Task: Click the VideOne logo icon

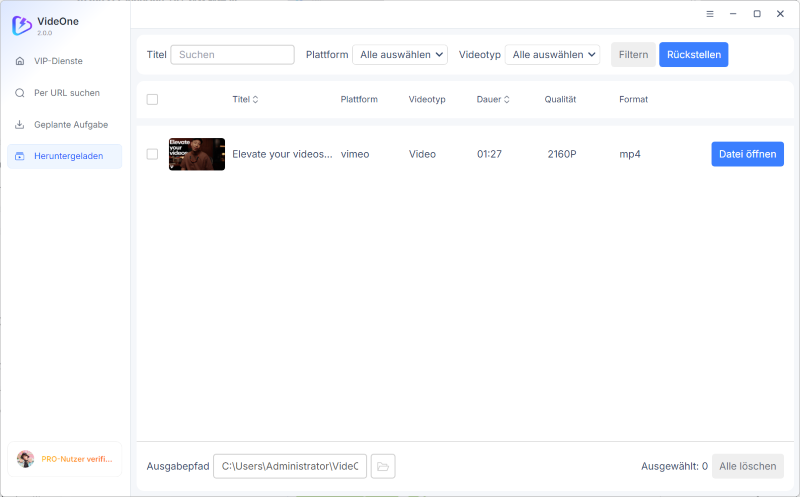Action: (22, 25)
